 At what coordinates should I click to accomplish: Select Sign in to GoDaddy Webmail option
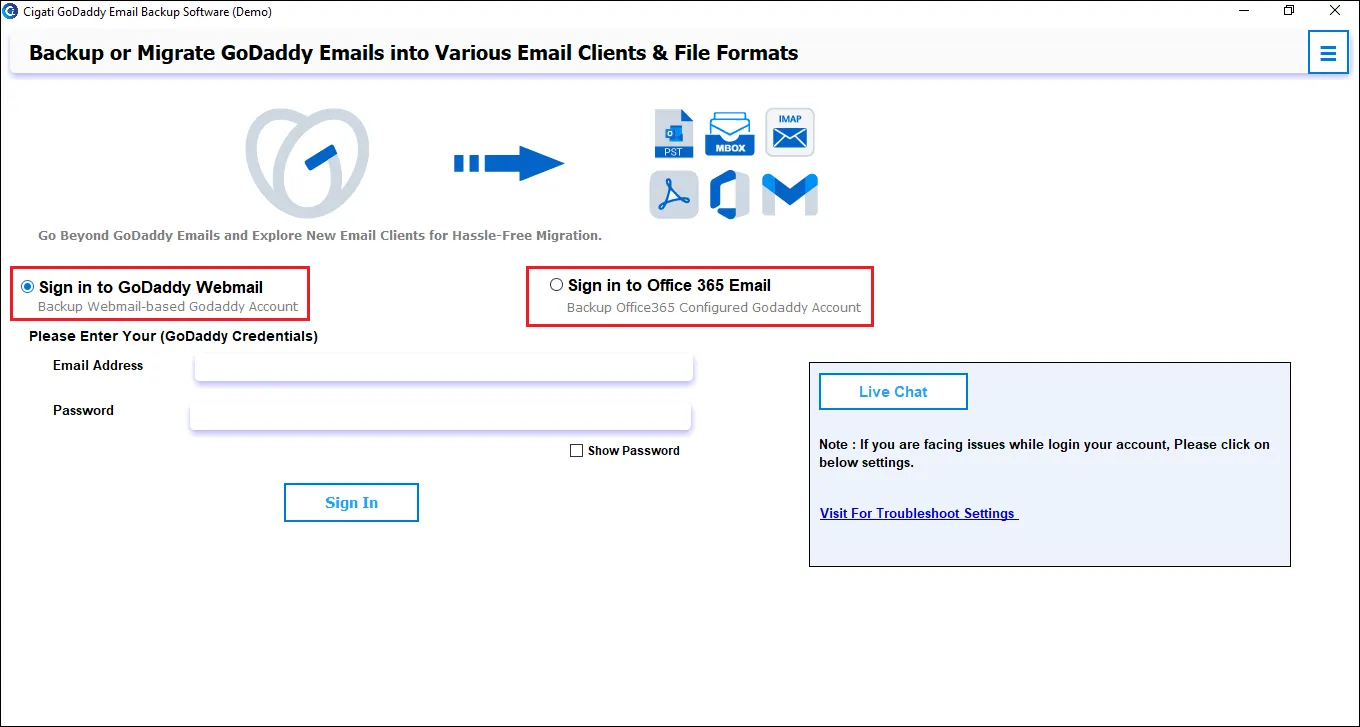tap(27, 287)
